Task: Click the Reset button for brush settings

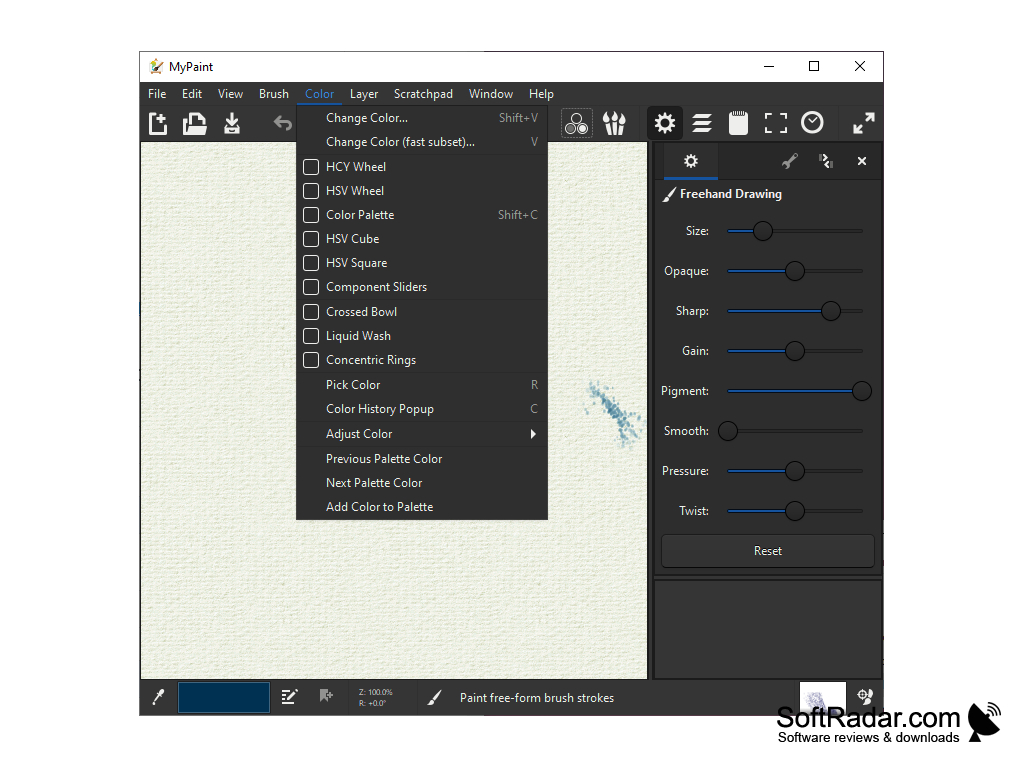Action: click(767, 550)
